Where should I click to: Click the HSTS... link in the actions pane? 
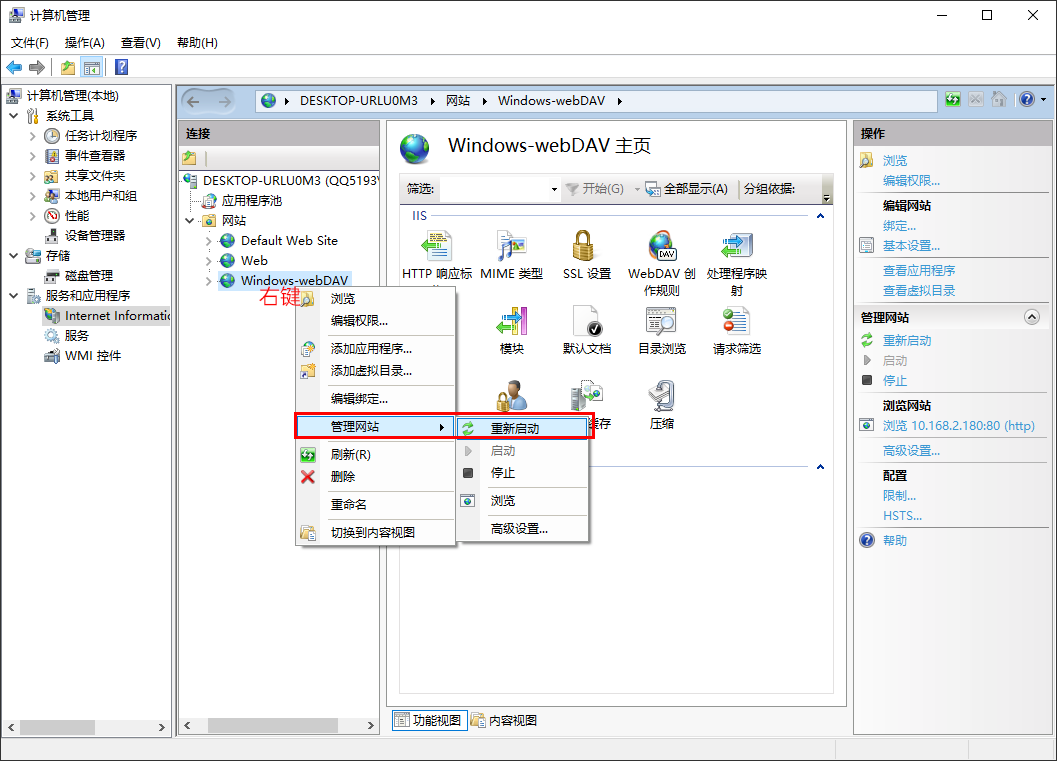pyautogui.click(x=903, y=516)
